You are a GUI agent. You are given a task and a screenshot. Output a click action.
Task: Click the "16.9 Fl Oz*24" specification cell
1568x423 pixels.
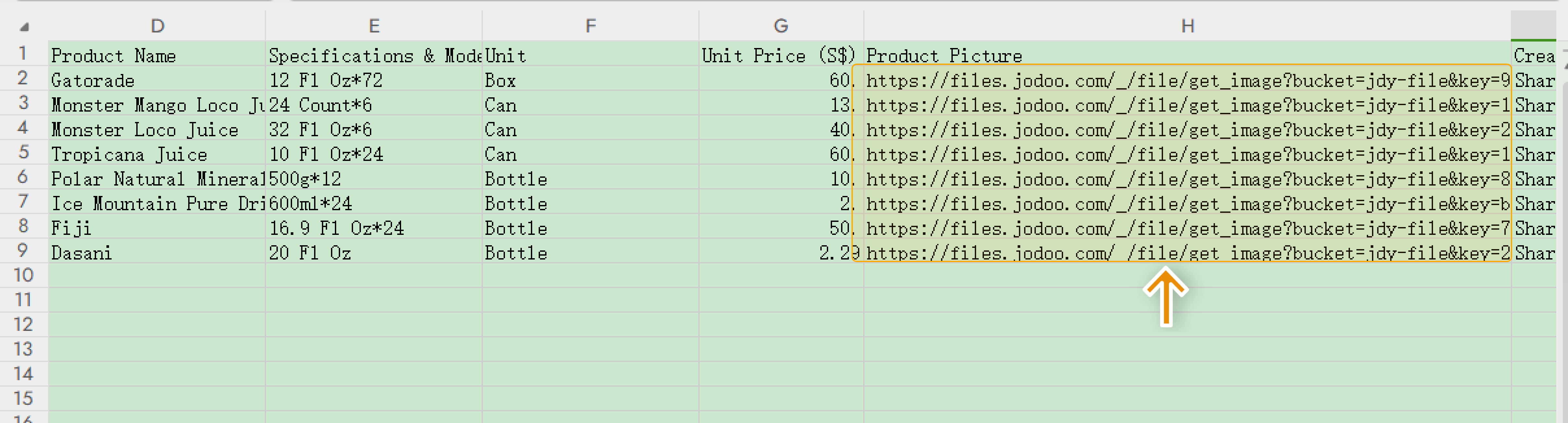pyautogui.click(x=337, y=228)
